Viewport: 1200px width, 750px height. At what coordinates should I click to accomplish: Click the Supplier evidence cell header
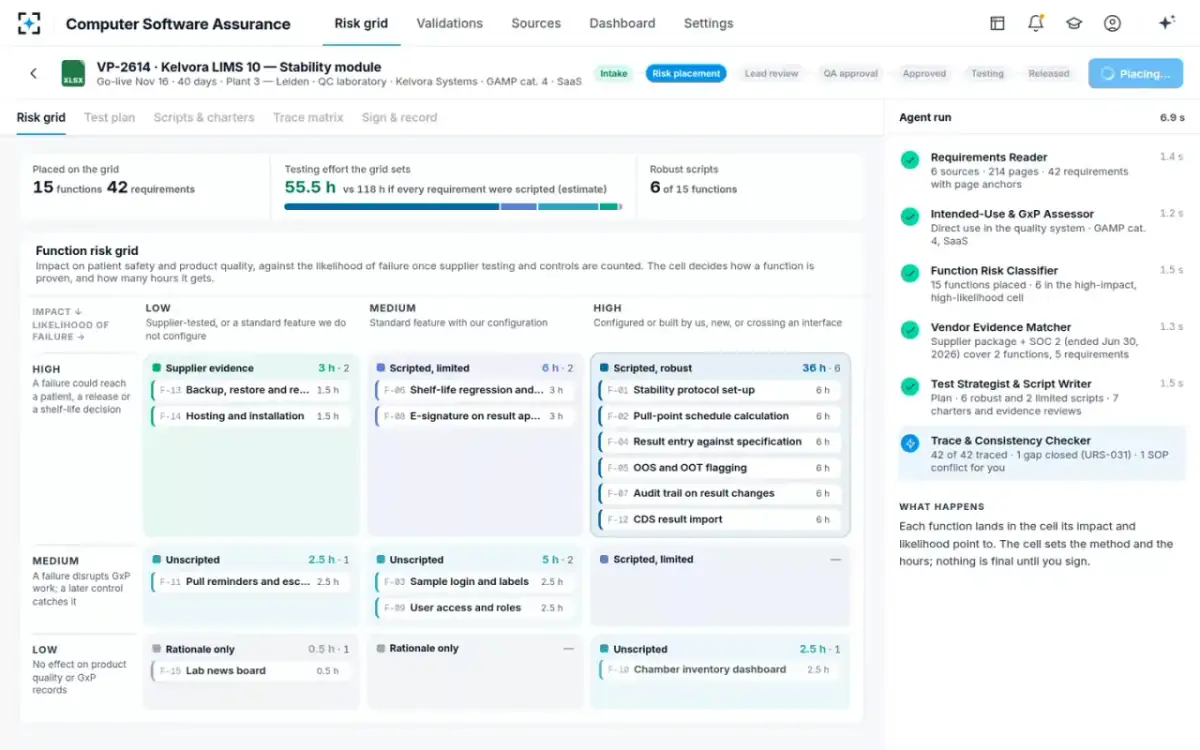[x=251, y=368]
